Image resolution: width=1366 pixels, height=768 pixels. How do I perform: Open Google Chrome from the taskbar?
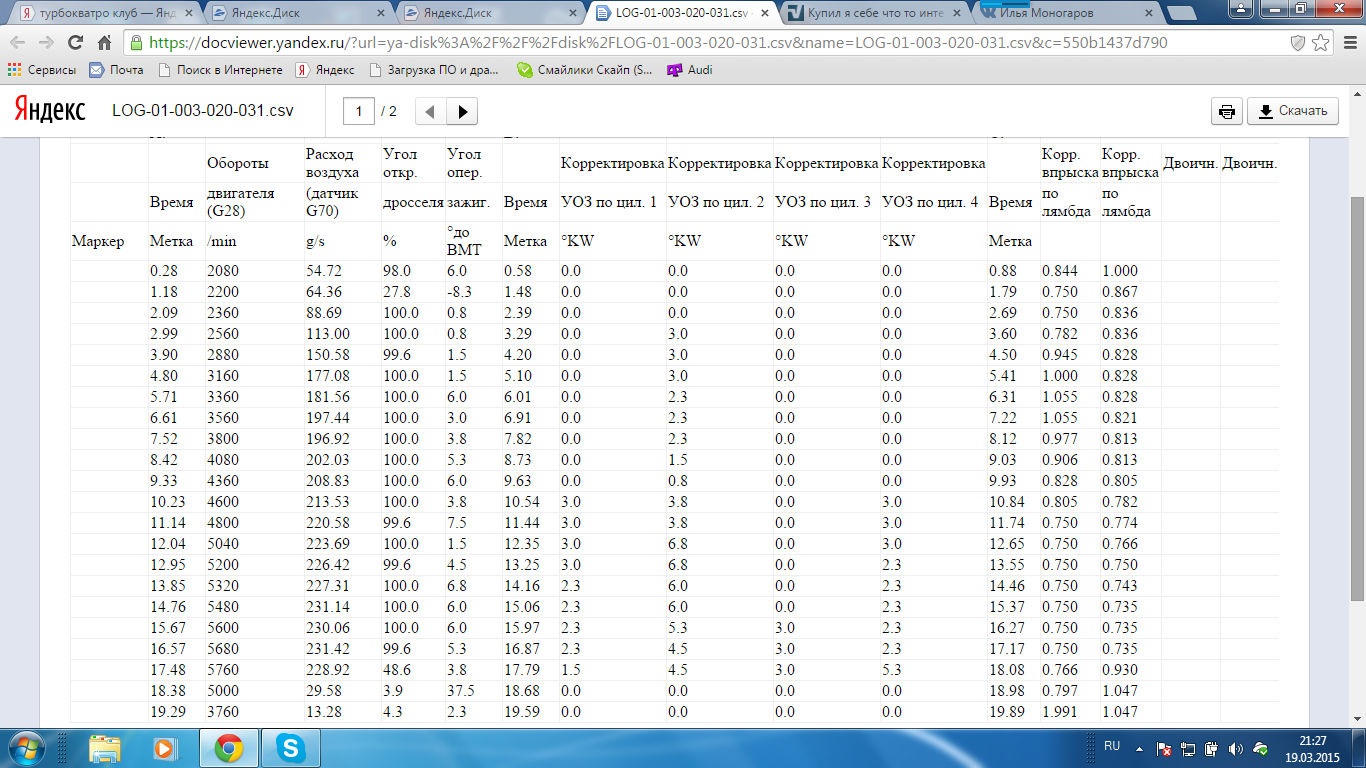coord(228,748)
